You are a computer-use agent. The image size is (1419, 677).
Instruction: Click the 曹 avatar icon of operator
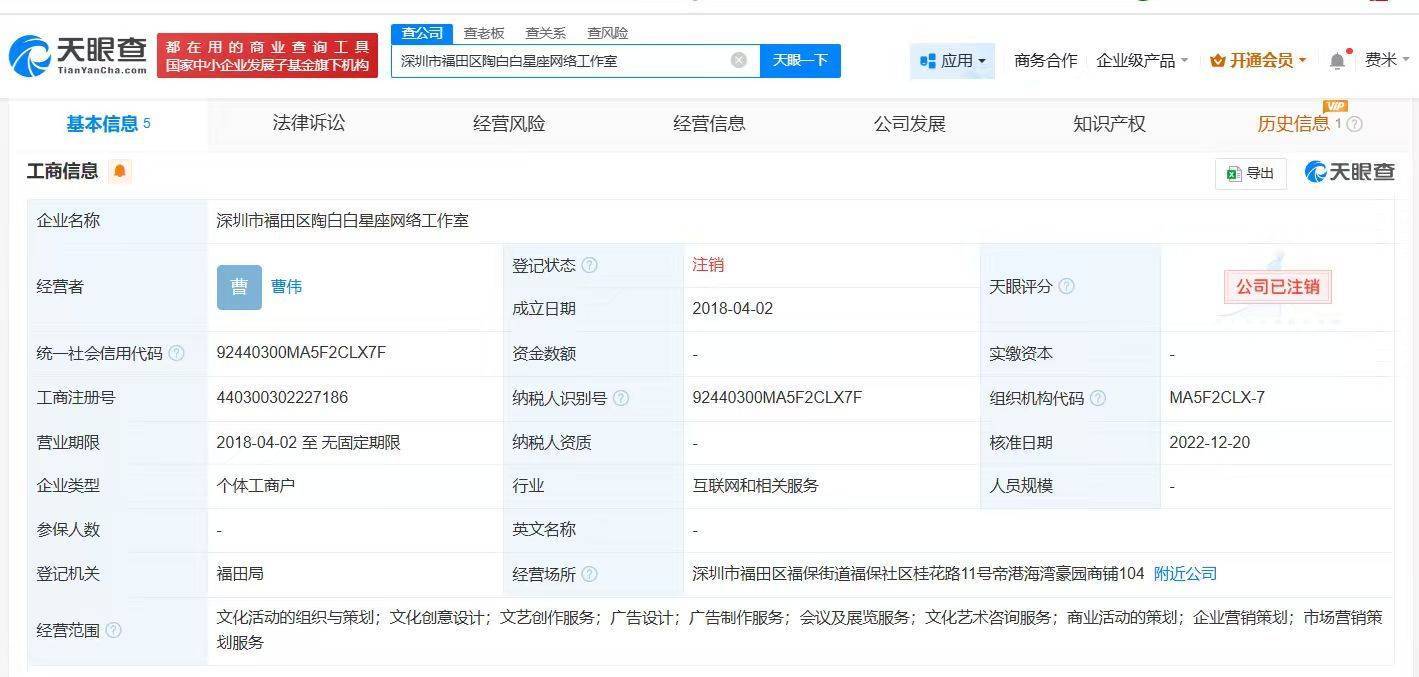(239, 287)
